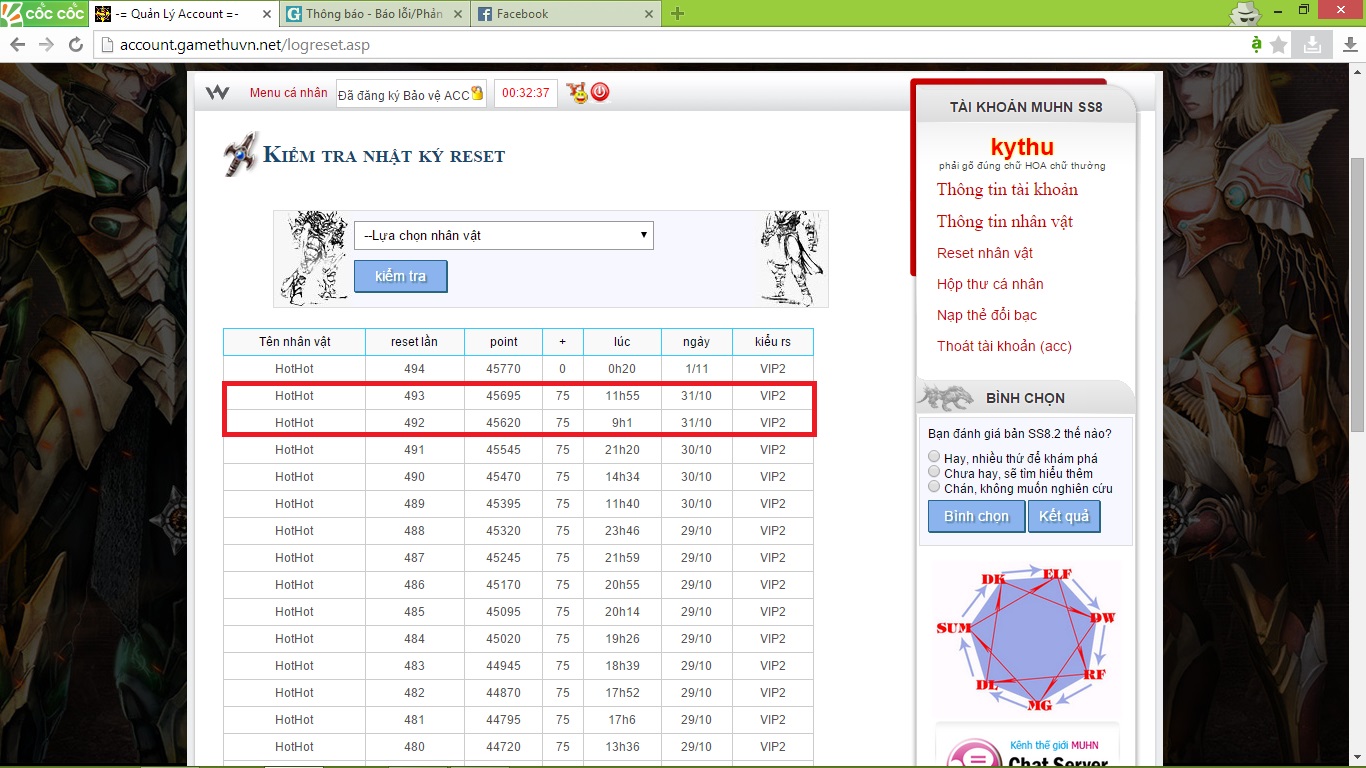Viewport: 1366px width, 768px height.
Task: Switch to the Quản Lý Account tab
Action: [184, 14]
